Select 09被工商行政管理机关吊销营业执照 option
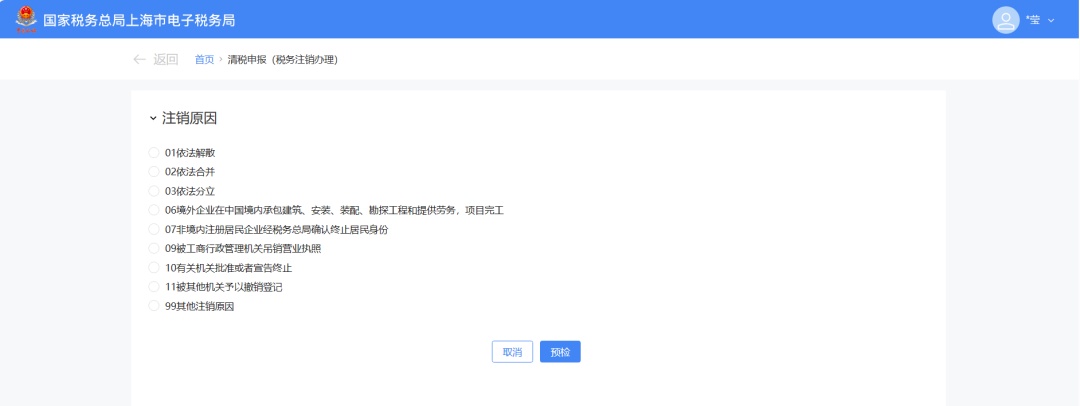The height and width of the screenshot is (406, 1080). click(154, 248)
